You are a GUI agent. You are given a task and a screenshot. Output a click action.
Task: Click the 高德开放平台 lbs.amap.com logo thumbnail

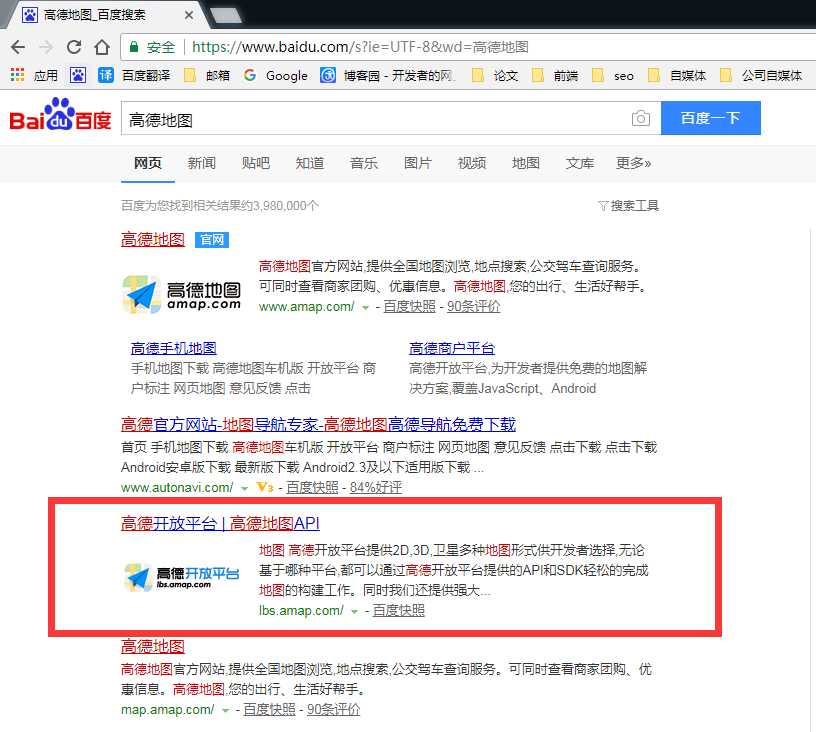point(182,577)
